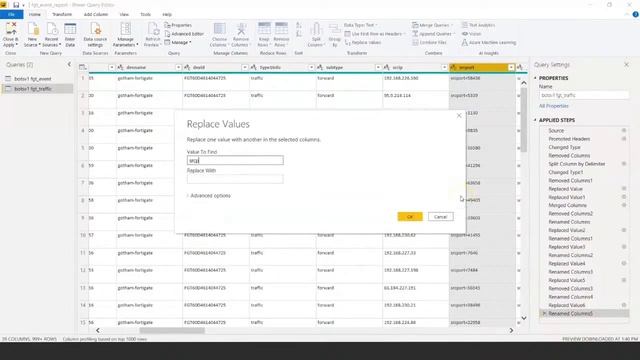Image resolution: width=640 pixels, height=360 pixels.
Task: Open the Append Queries dropdown
Action: [x=433, y=34]
